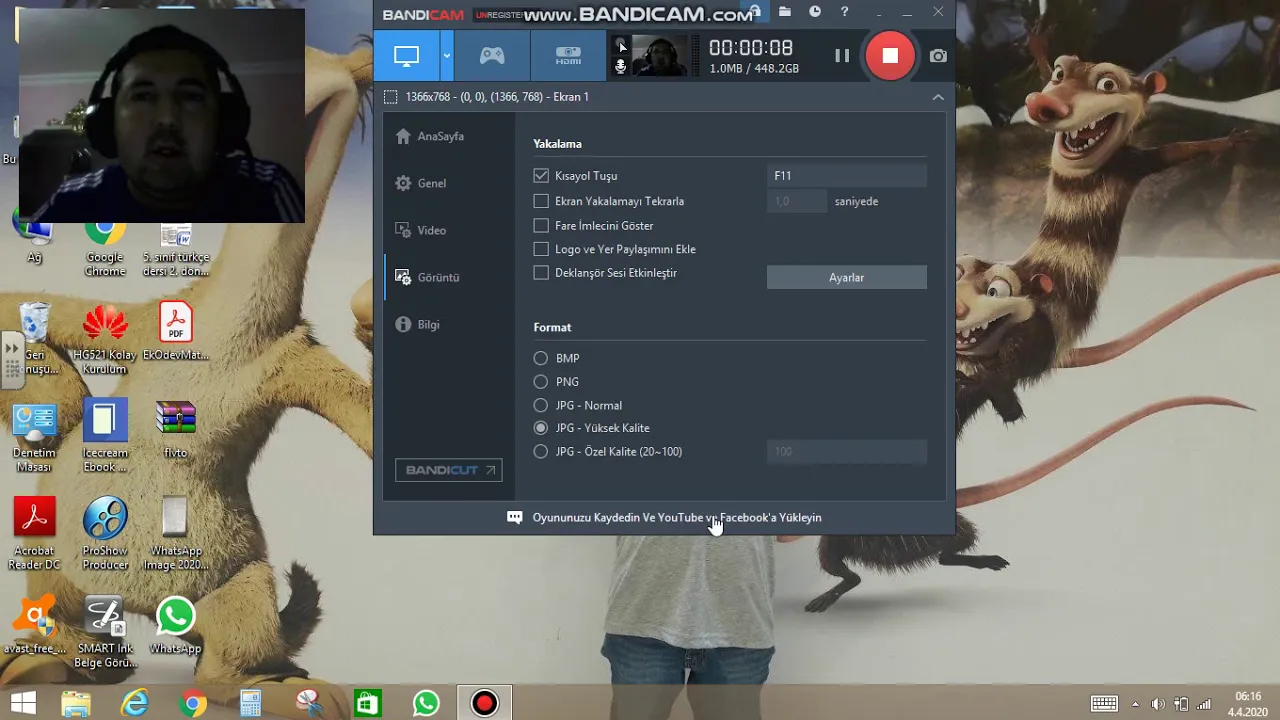Select the Görüntü tab
This screenshot has width=1280, height=720.
click(427, 277)
